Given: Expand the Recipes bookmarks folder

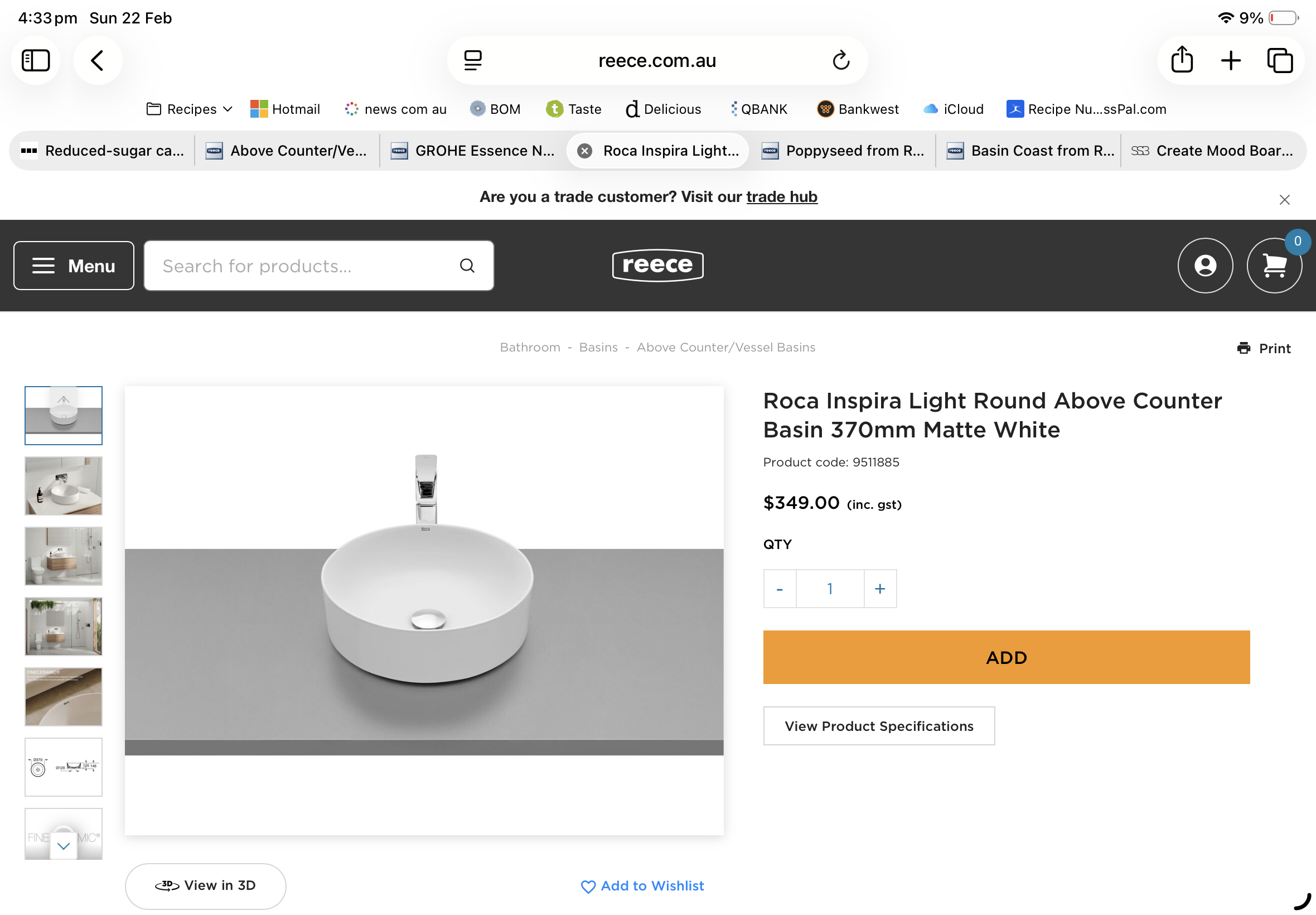Looking at the screenshot, I should click(x=190, y=109).
